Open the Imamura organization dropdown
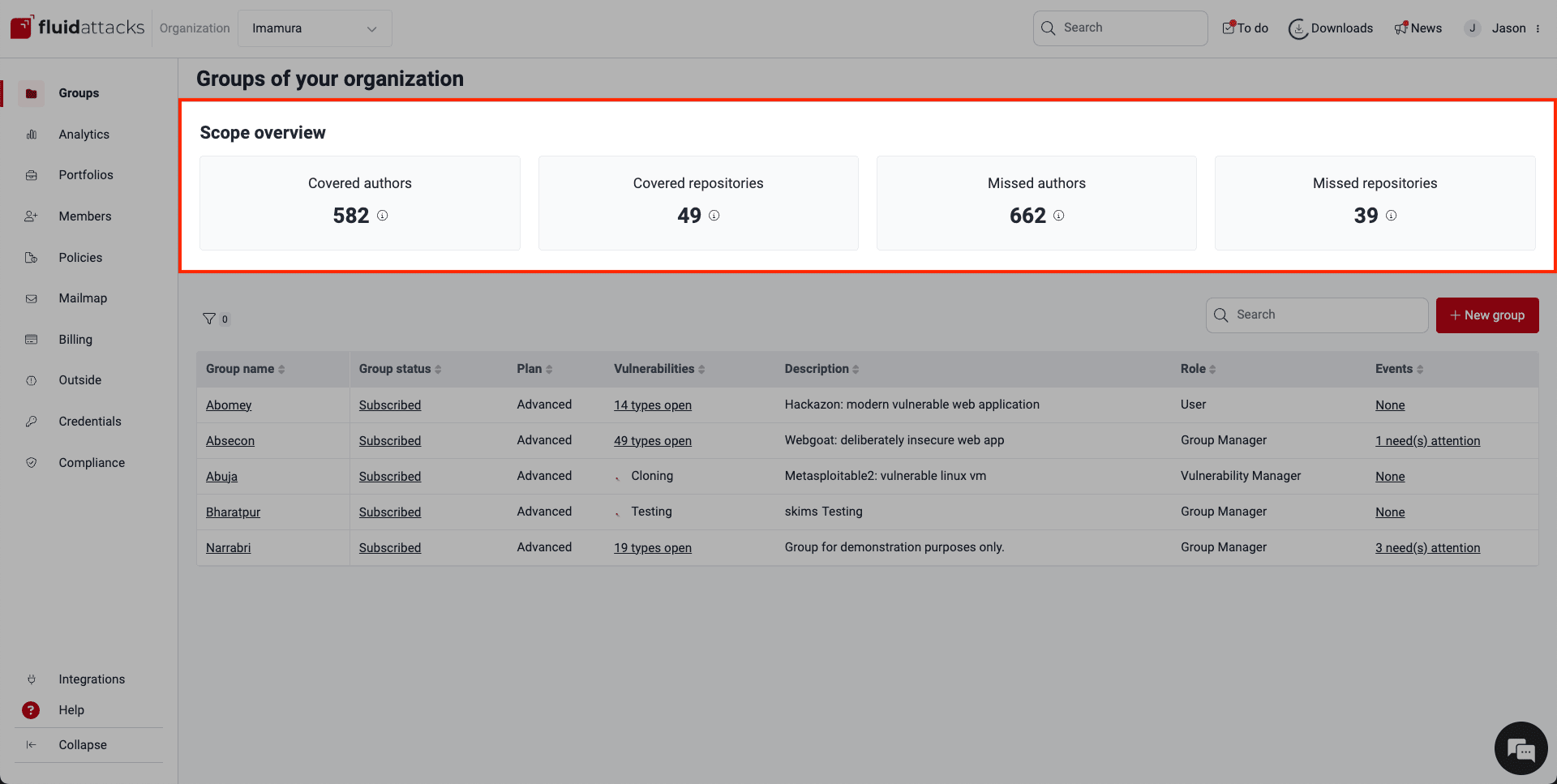 click(315, 28)
